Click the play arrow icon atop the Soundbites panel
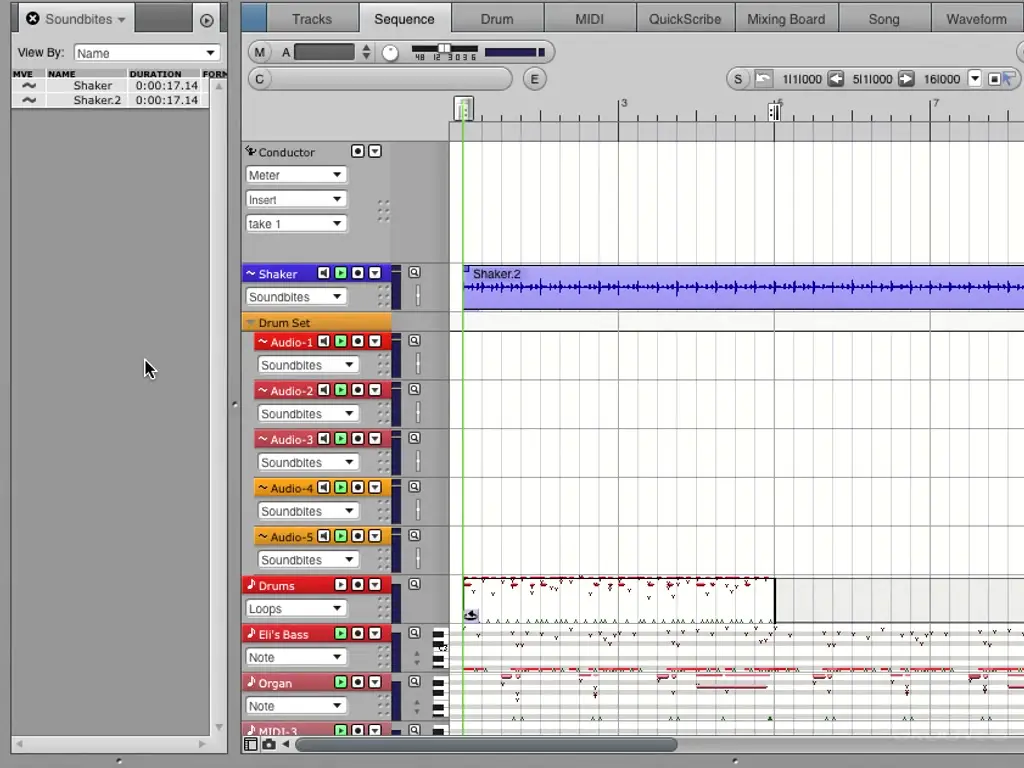1024x768 pixels. (x=206, y=19)
